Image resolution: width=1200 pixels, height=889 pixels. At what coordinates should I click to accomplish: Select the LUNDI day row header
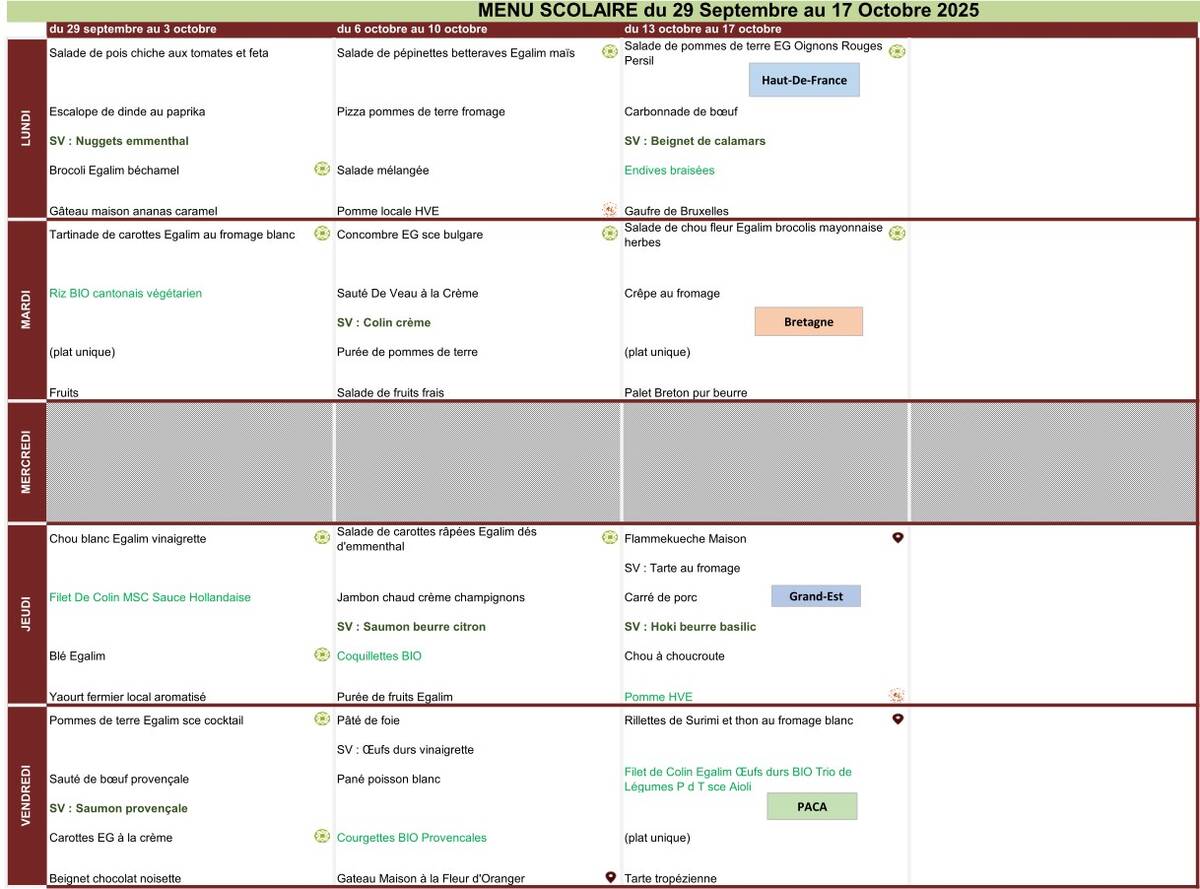26,128
